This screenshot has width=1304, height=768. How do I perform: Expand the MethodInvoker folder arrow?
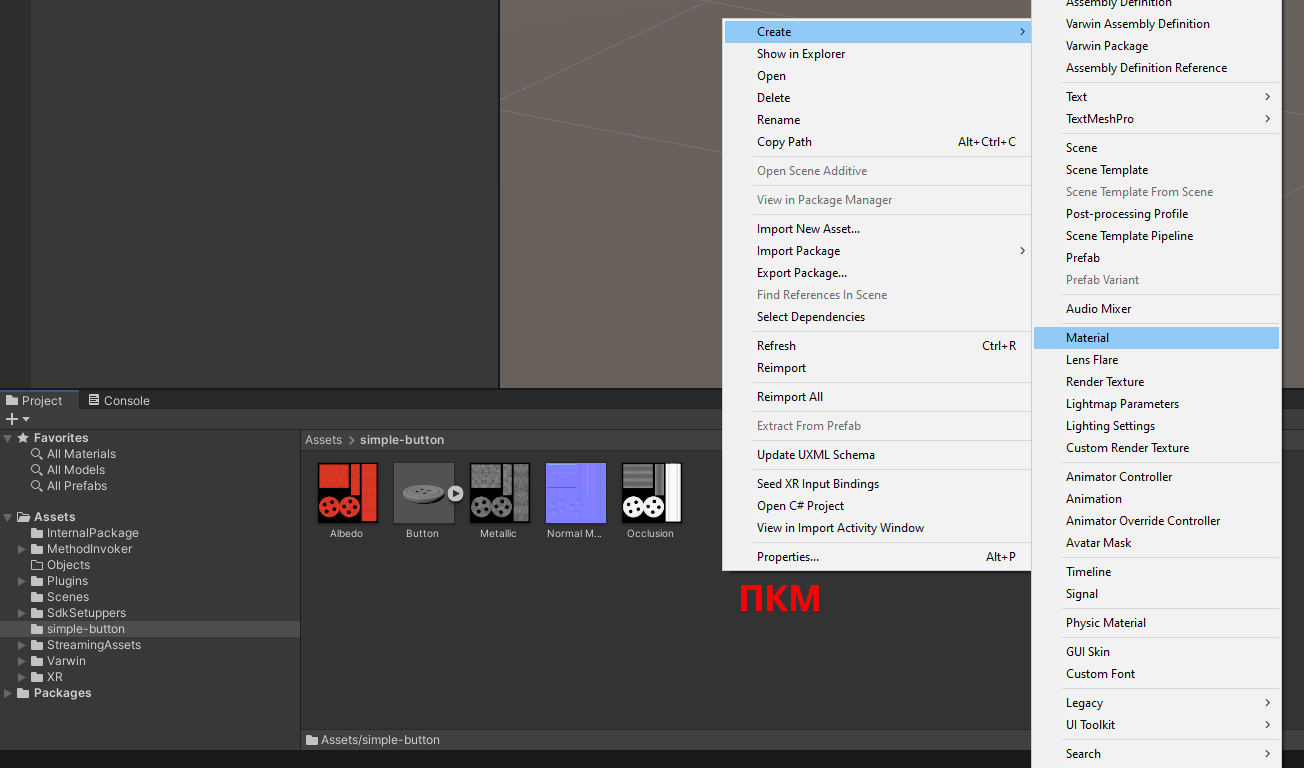22,549
